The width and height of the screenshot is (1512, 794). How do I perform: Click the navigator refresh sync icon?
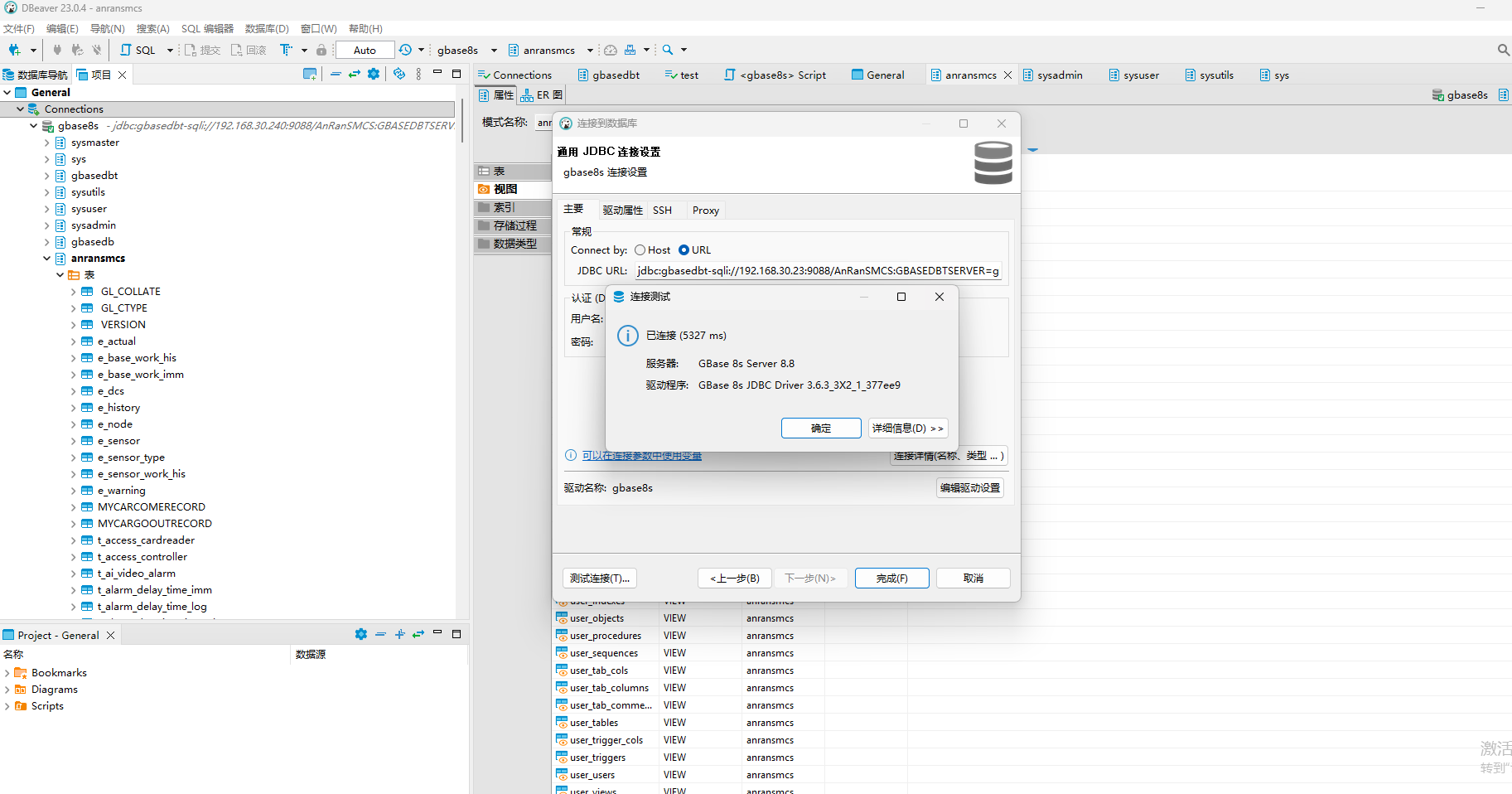(x=399, y=75)
